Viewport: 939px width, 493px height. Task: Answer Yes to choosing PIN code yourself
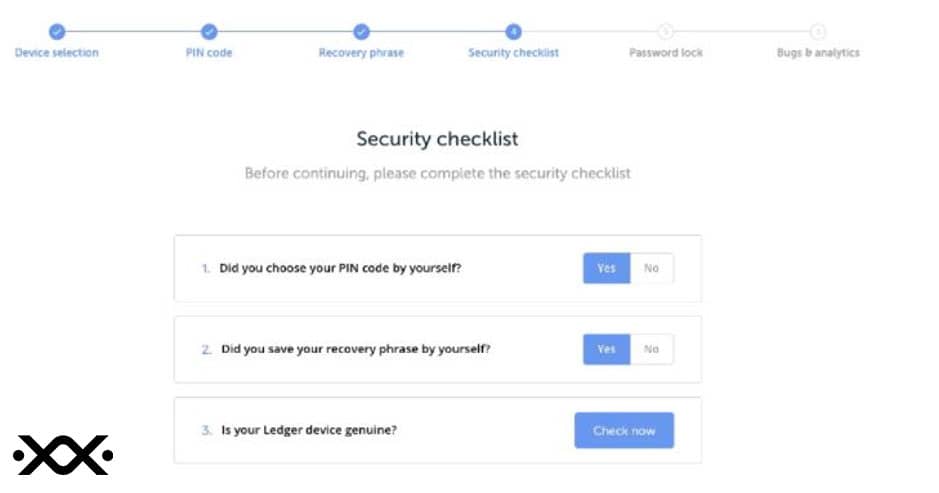tap(607, 268)
